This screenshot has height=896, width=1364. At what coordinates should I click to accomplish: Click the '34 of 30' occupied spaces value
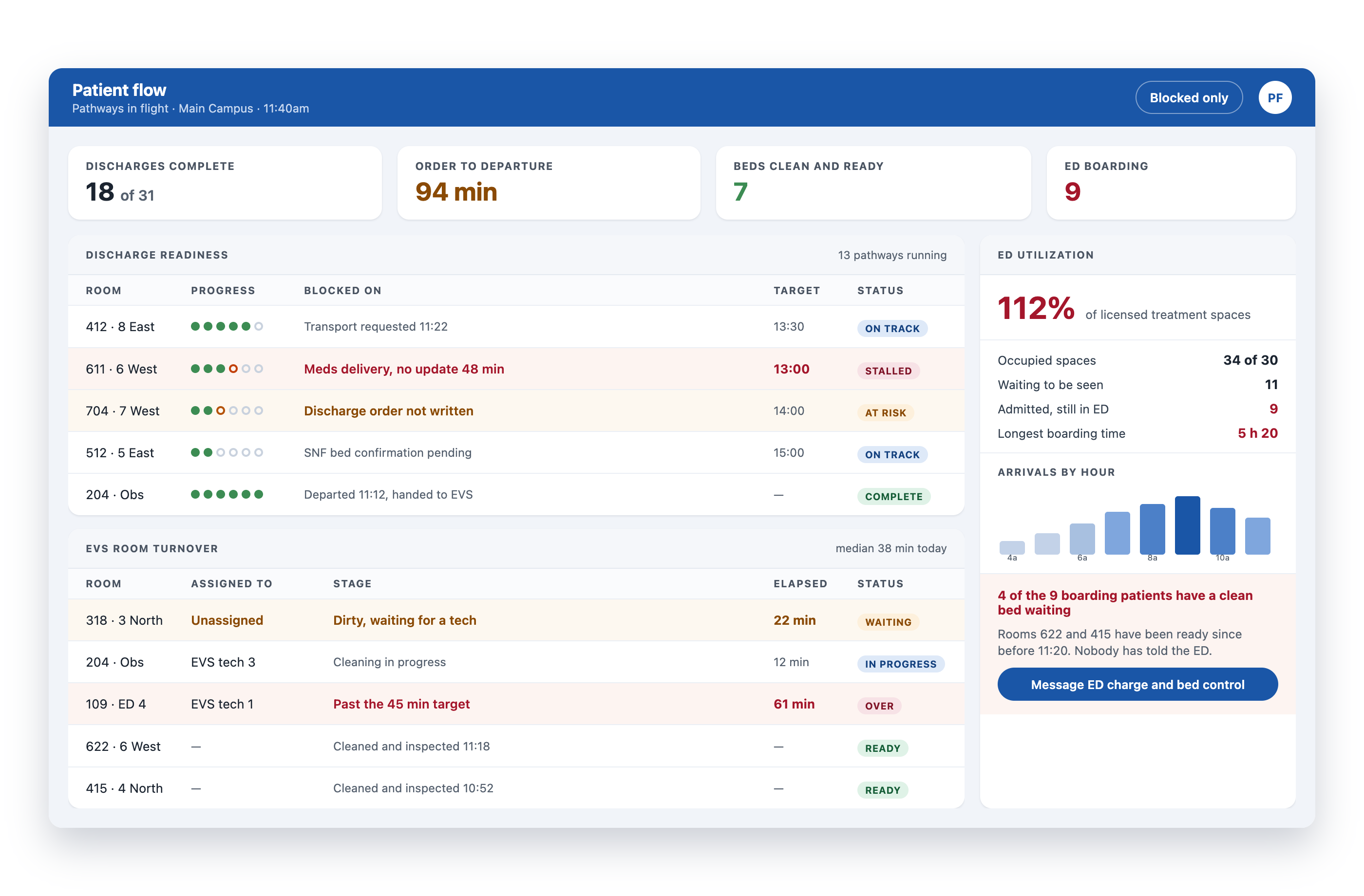click(x=1250, y=360)
